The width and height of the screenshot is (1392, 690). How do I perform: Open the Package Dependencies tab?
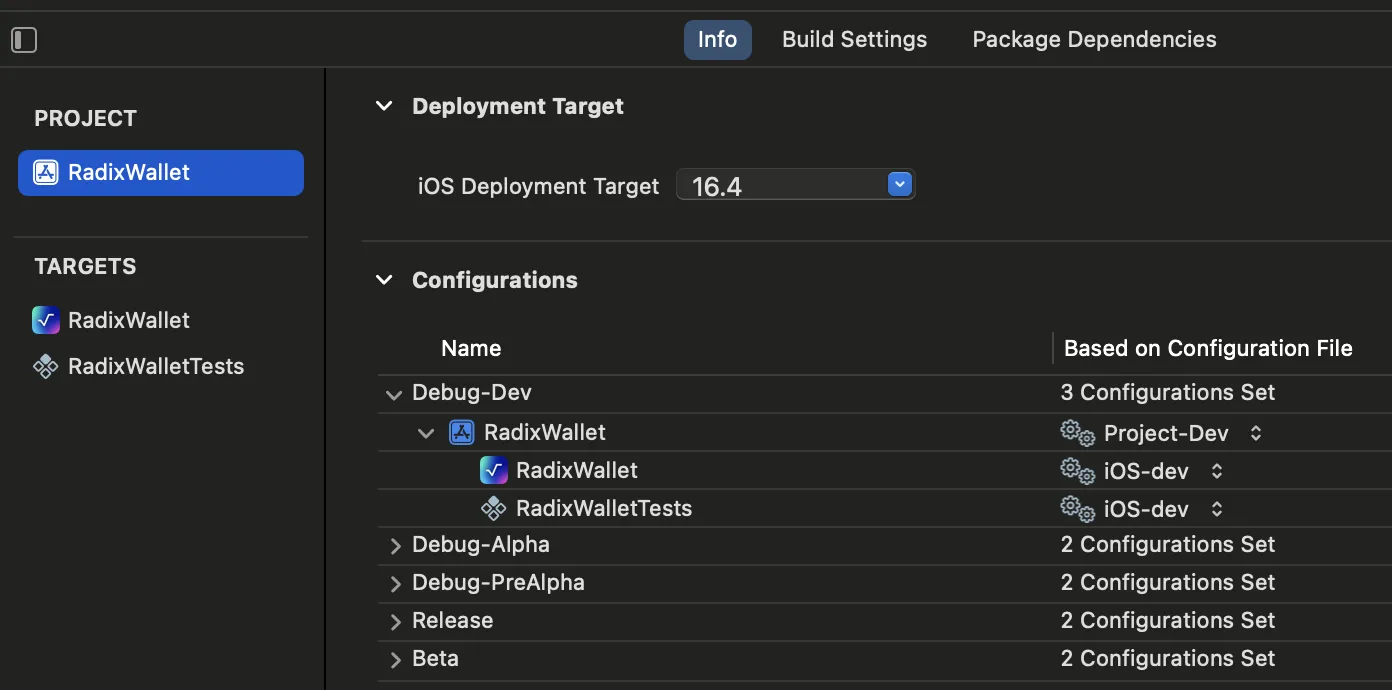[x=1094, y=40]
